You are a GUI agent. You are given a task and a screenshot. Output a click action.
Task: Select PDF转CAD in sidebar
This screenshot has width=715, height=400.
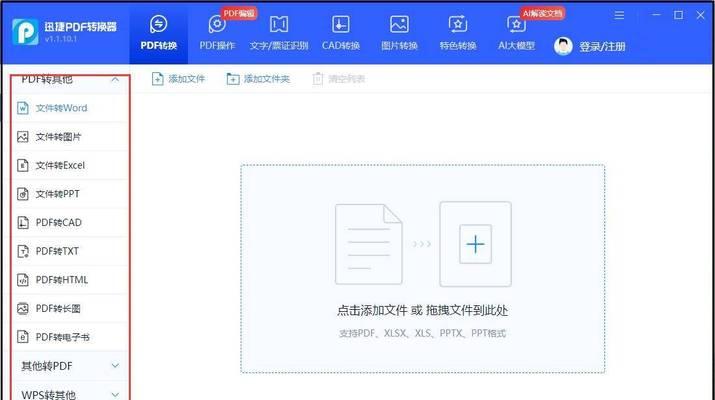70,223
